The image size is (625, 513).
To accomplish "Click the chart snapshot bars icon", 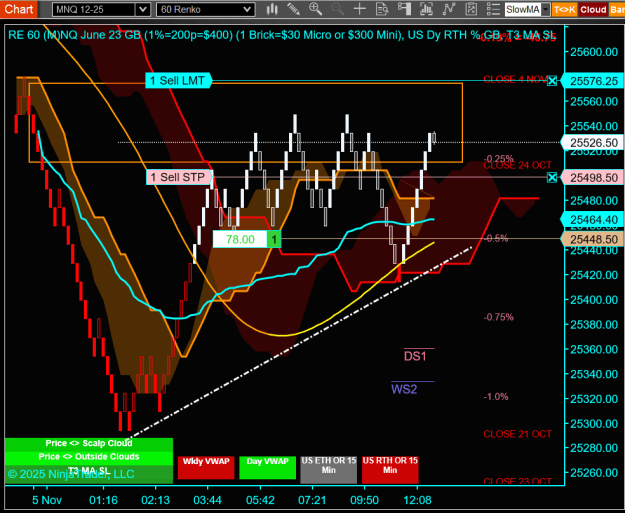I will [426, 9].
